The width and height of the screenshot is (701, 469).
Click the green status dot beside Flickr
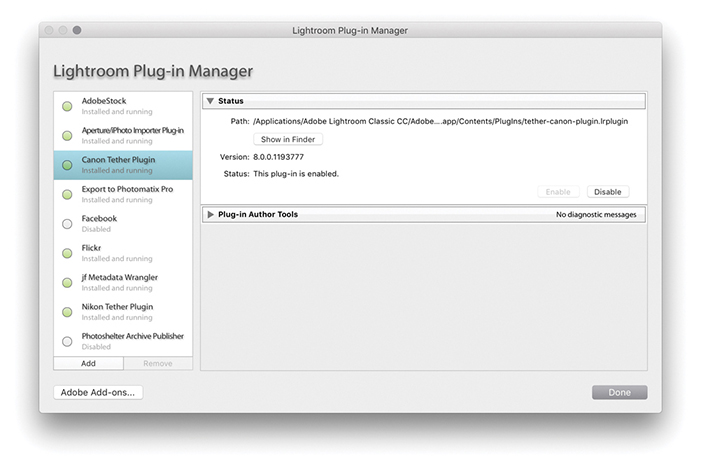click(67, 253)
